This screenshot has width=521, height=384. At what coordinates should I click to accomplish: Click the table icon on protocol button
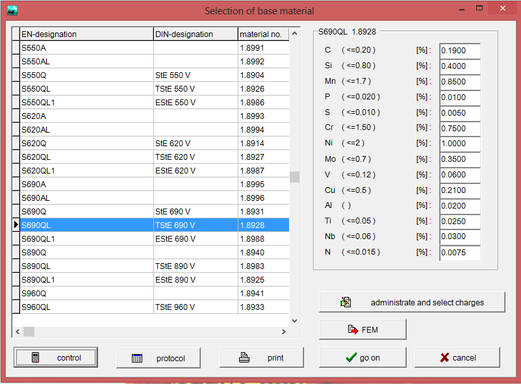137,358
